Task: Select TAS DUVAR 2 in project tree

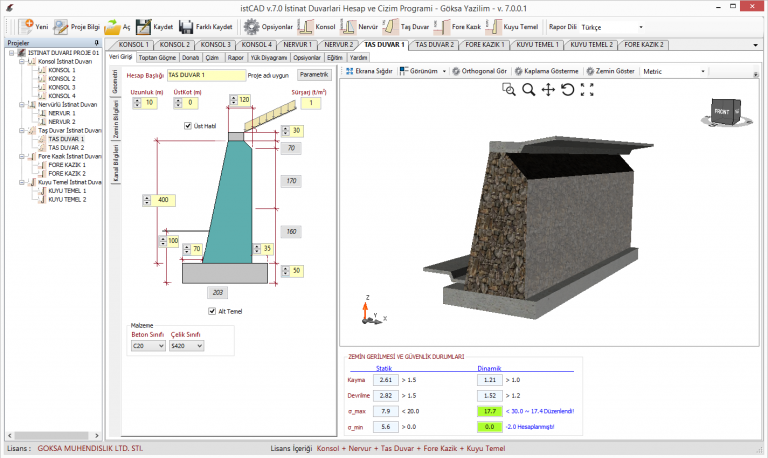Action: coord(66,147)
